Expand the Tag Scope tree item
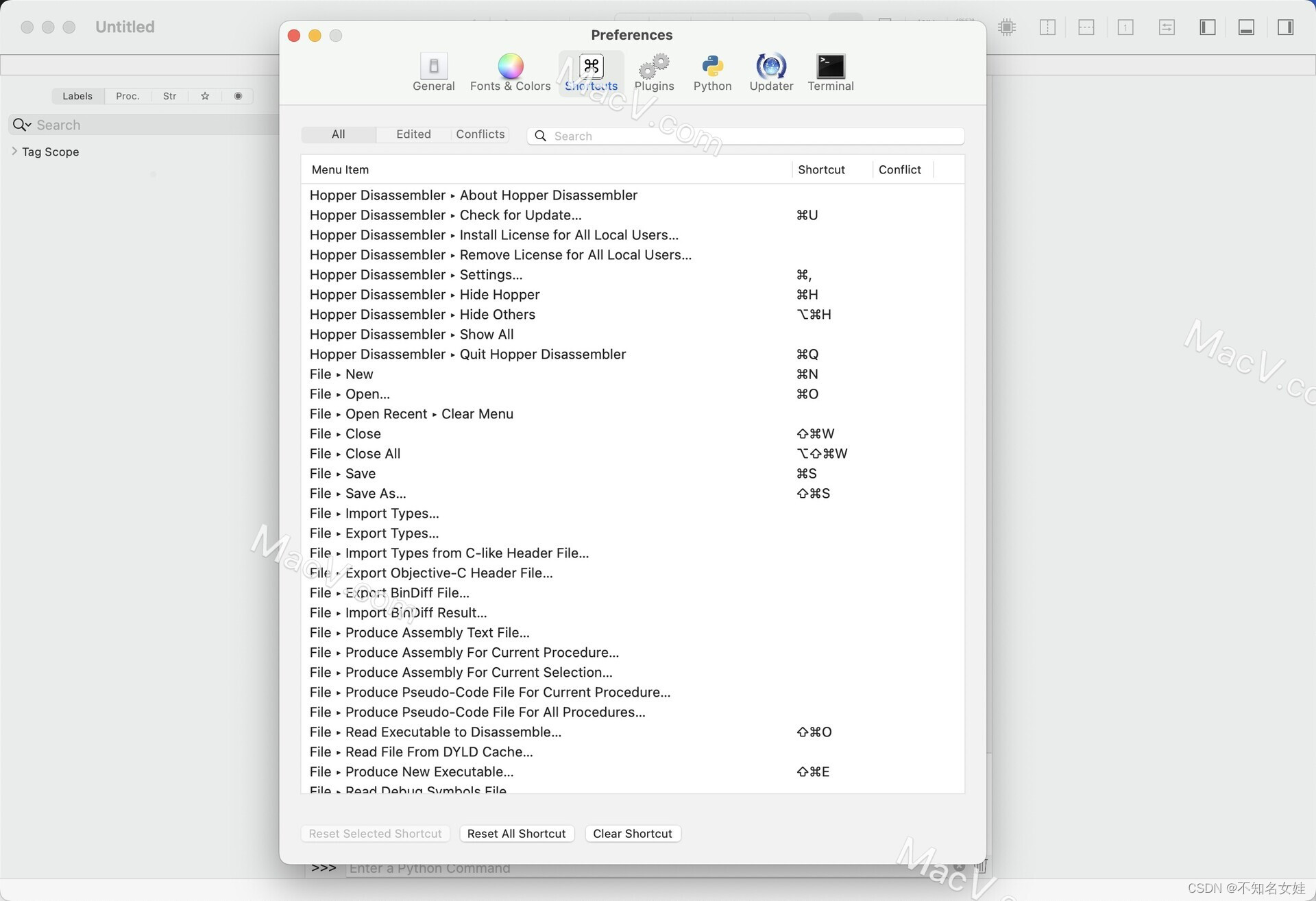The height and width of the screenshot is (901, 1316). [x=14, y=151]
